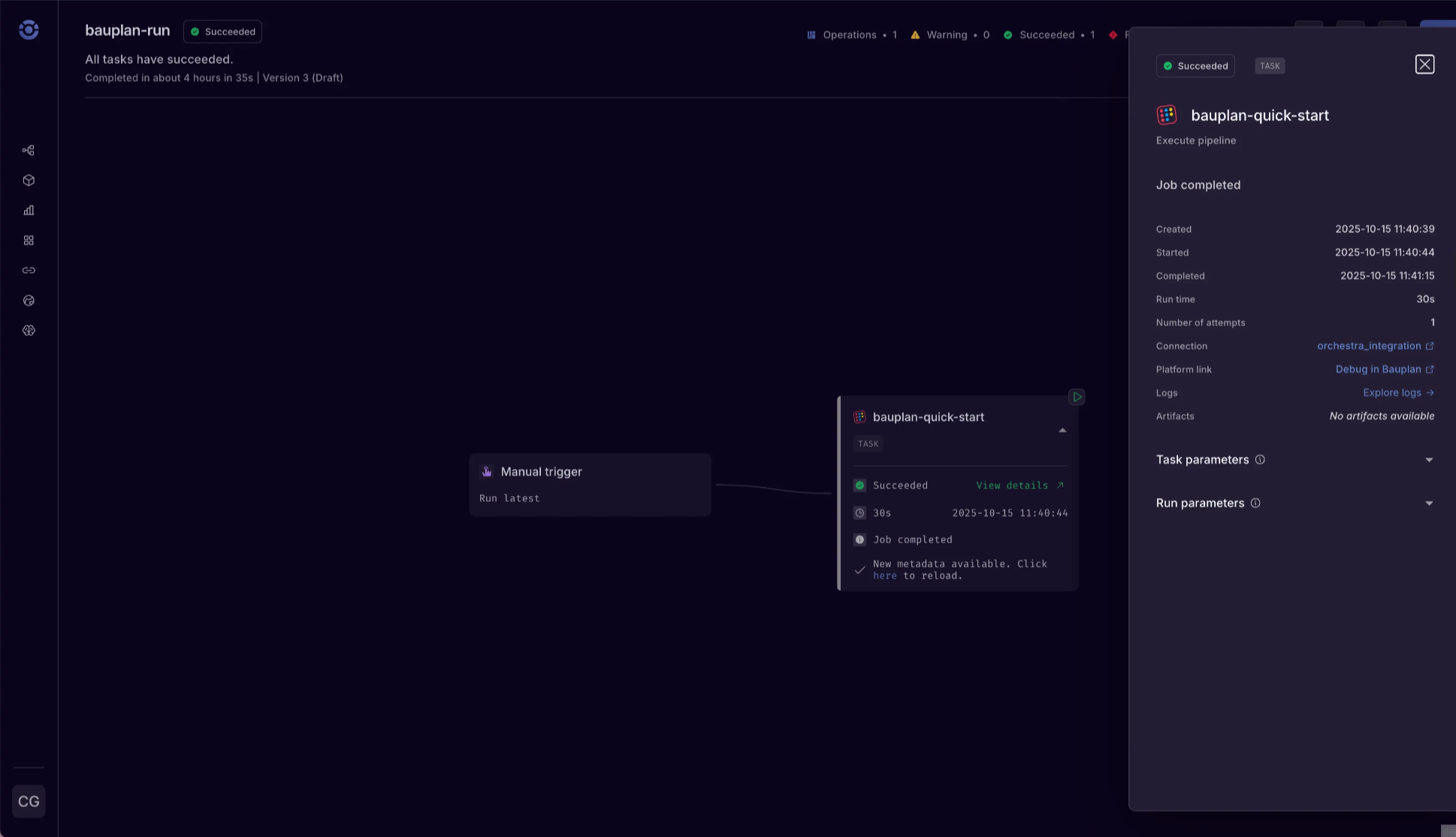Viewport: 1456px width, 837px height.
Task: Open the Explore logs link
Action: (1392, 392)
